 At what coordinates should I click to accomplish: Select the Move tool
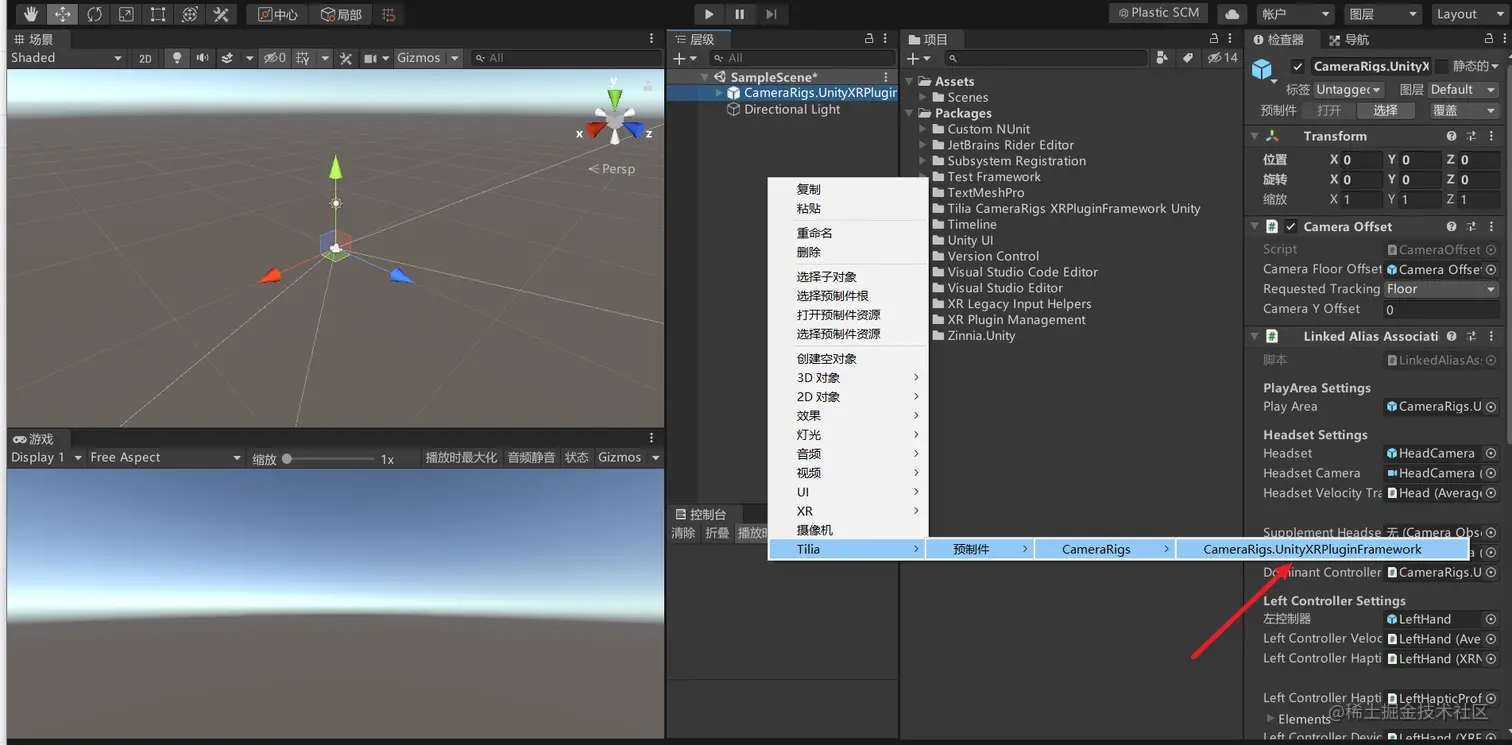[62, 14]
